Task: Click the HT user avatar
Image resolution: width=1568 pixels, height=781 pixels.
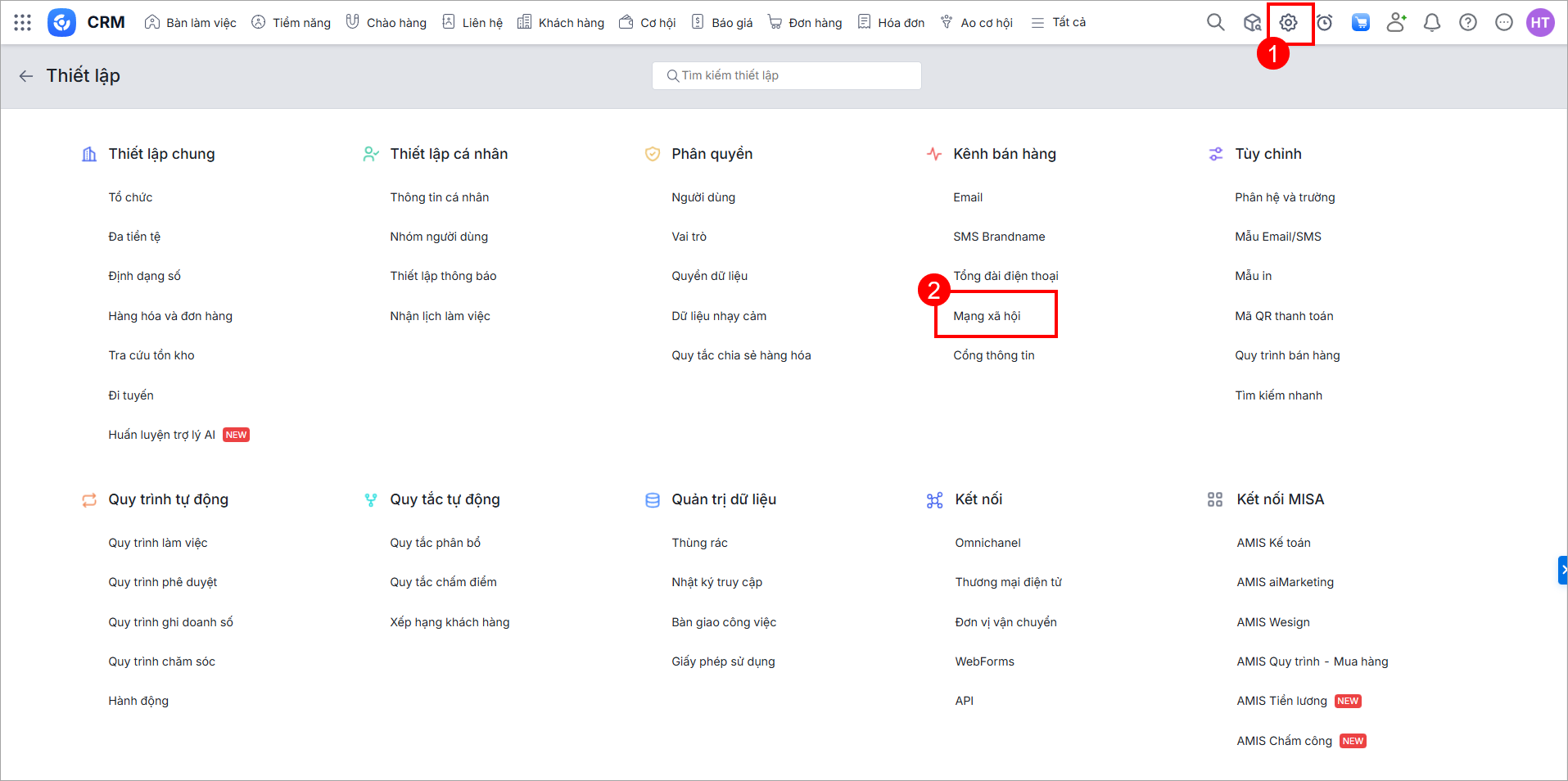Action: 1539,23
